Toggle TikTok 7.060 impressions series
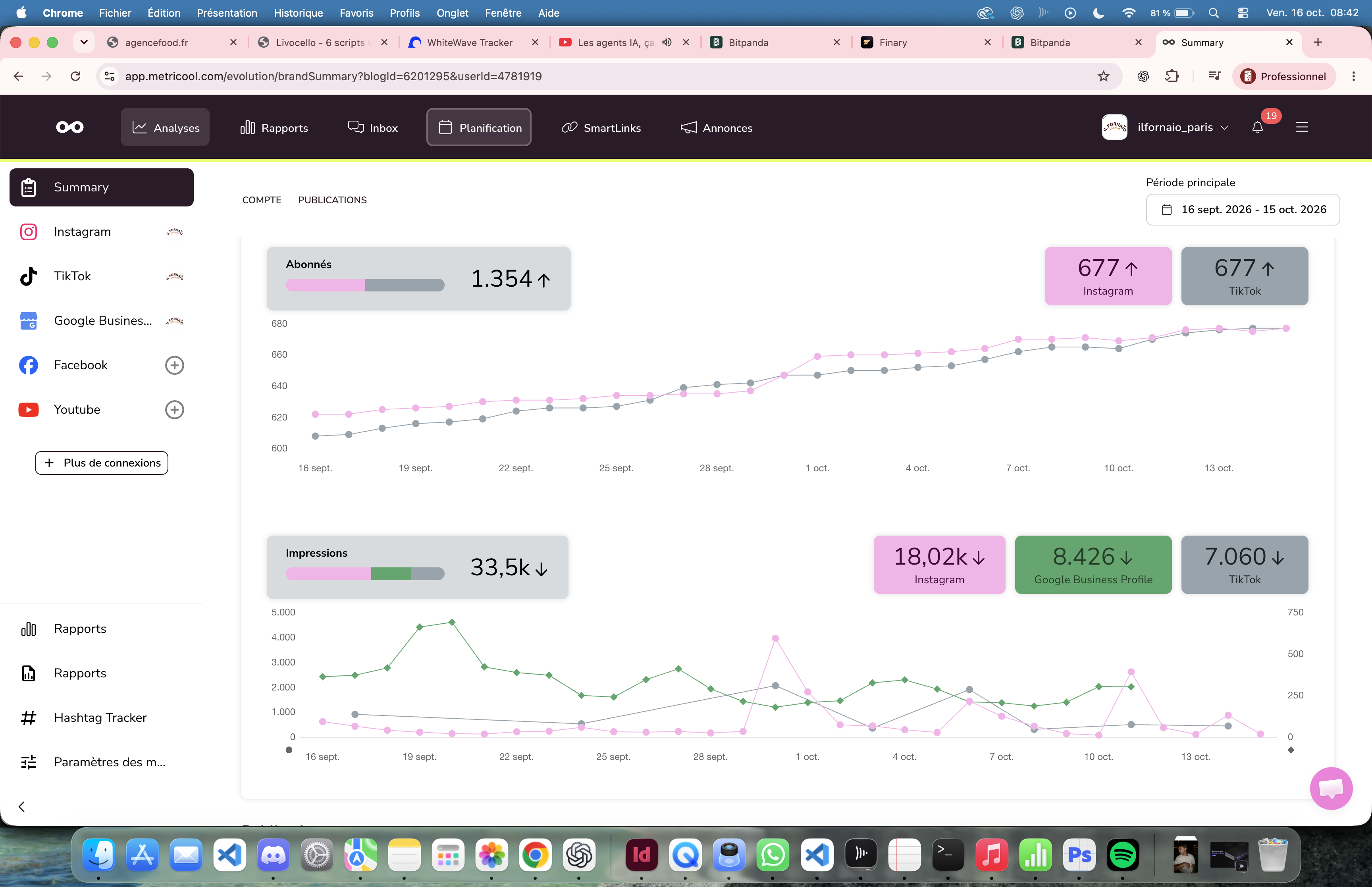The image size is (1372, 887). (x=1244, y=565)
